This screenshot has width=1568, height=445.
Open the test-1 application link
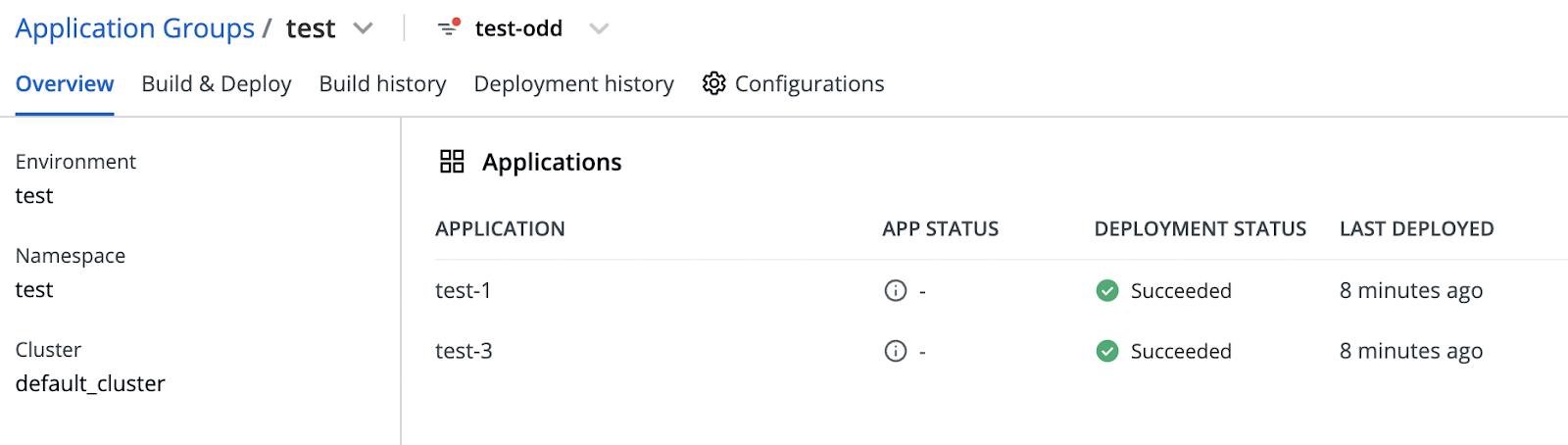[464, 291]
